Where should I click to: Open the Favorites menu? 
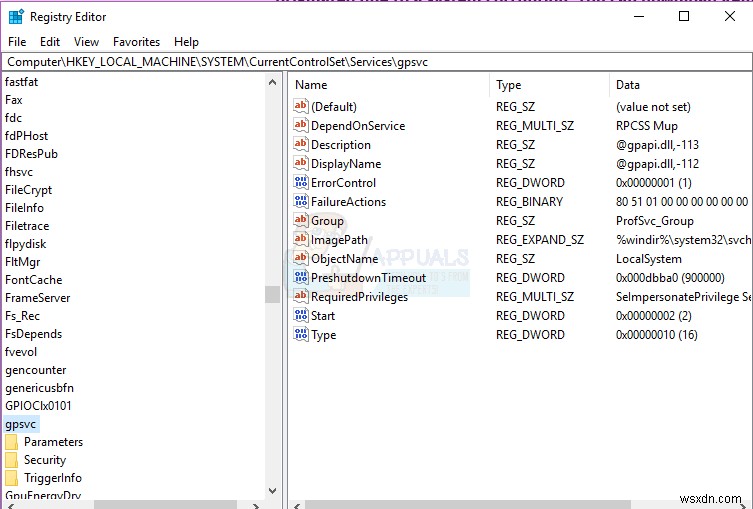[x=136, y=42]
